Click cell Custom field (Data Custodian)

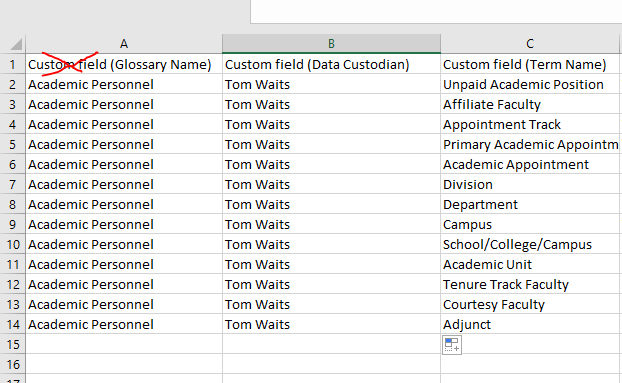coord(332,64)
